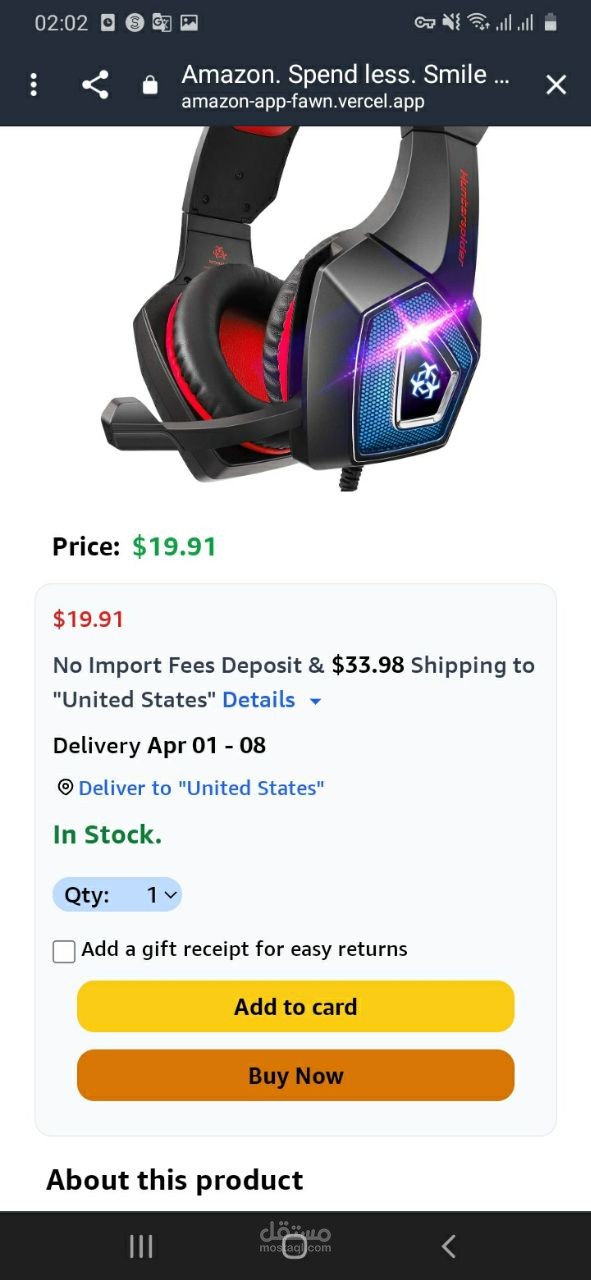Open the browser three-dot menu
The height and width of the screenshot is (1280, 591).
coord(34,85)
